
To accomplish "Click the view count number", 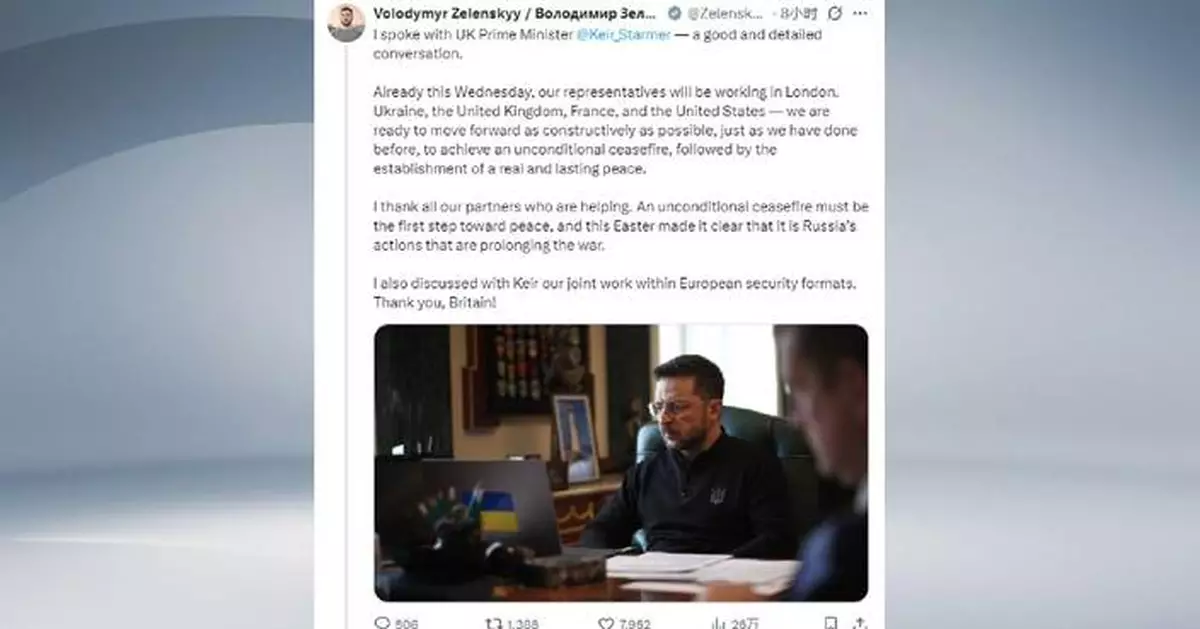I will pos(744,623).
